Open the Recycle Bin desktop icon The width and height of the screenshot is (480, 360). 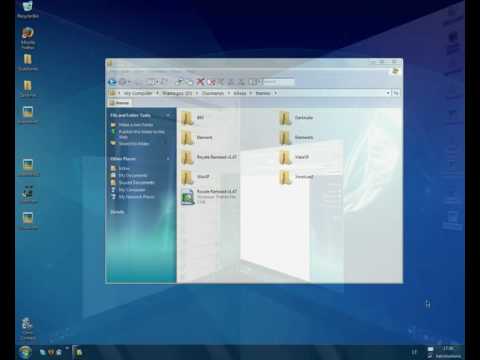[28, 9]
